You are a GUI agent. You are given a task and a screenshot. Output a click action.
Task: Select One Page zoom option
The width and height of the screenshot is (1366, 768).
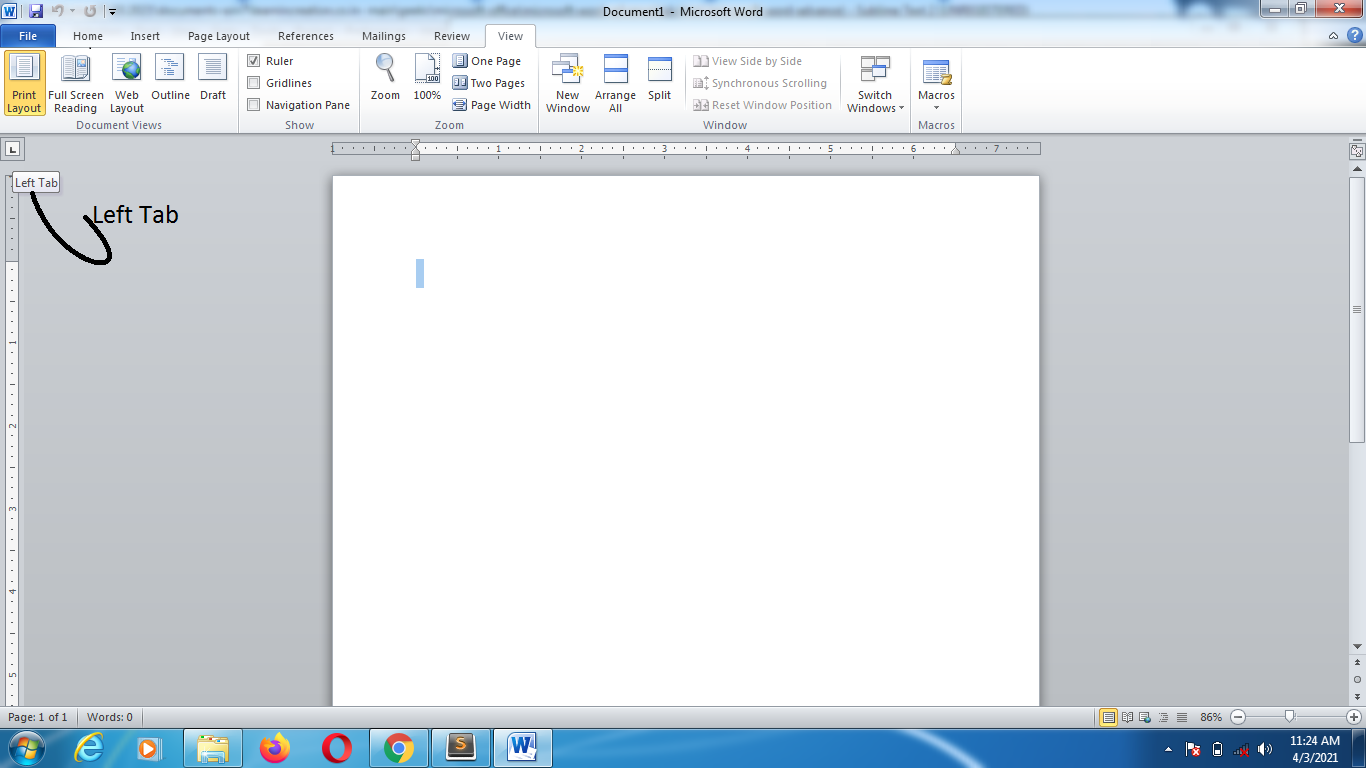click(488, 60)
